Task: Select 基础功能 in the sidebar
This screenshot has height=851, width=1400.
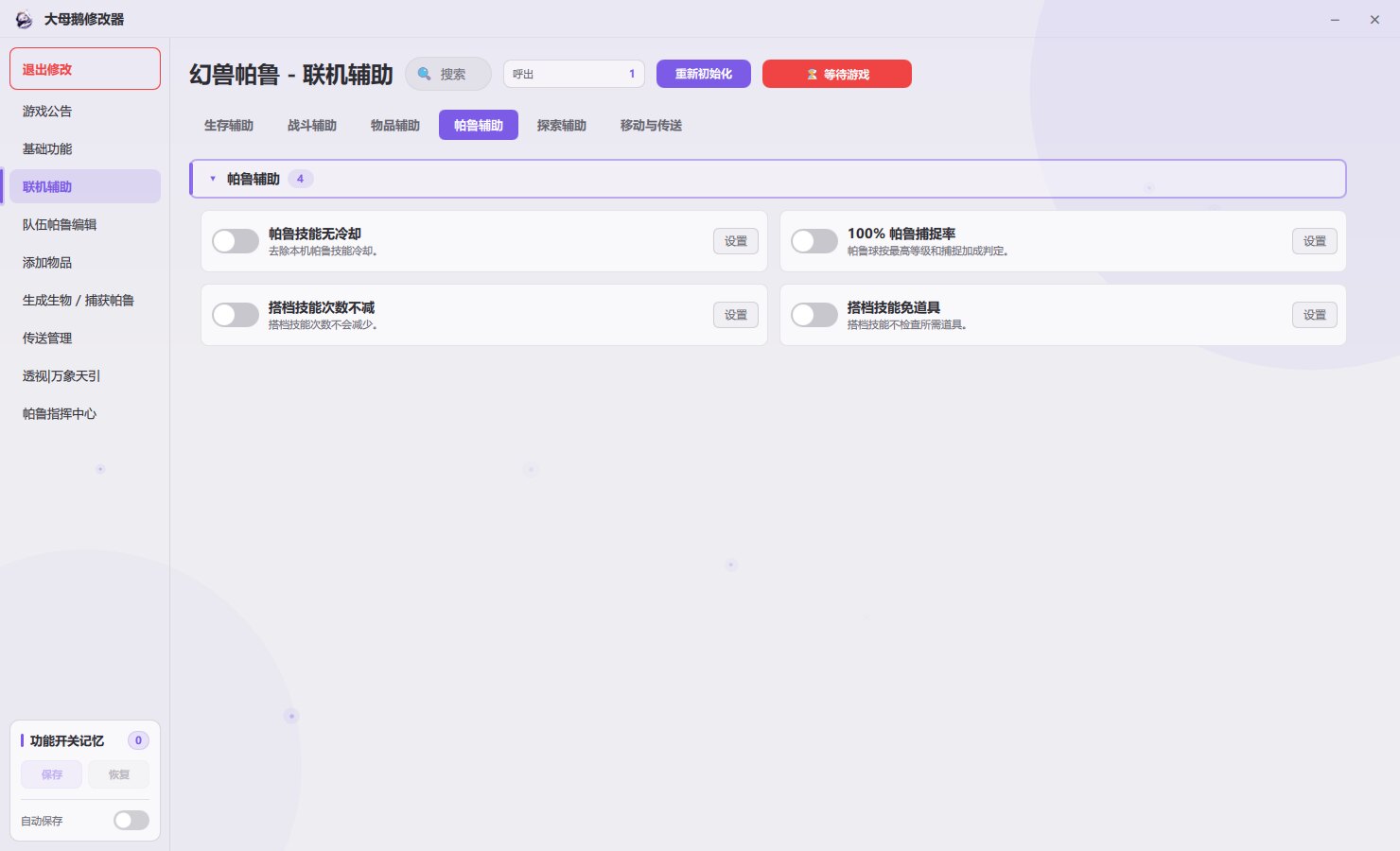Action: (x=85, y=148)
